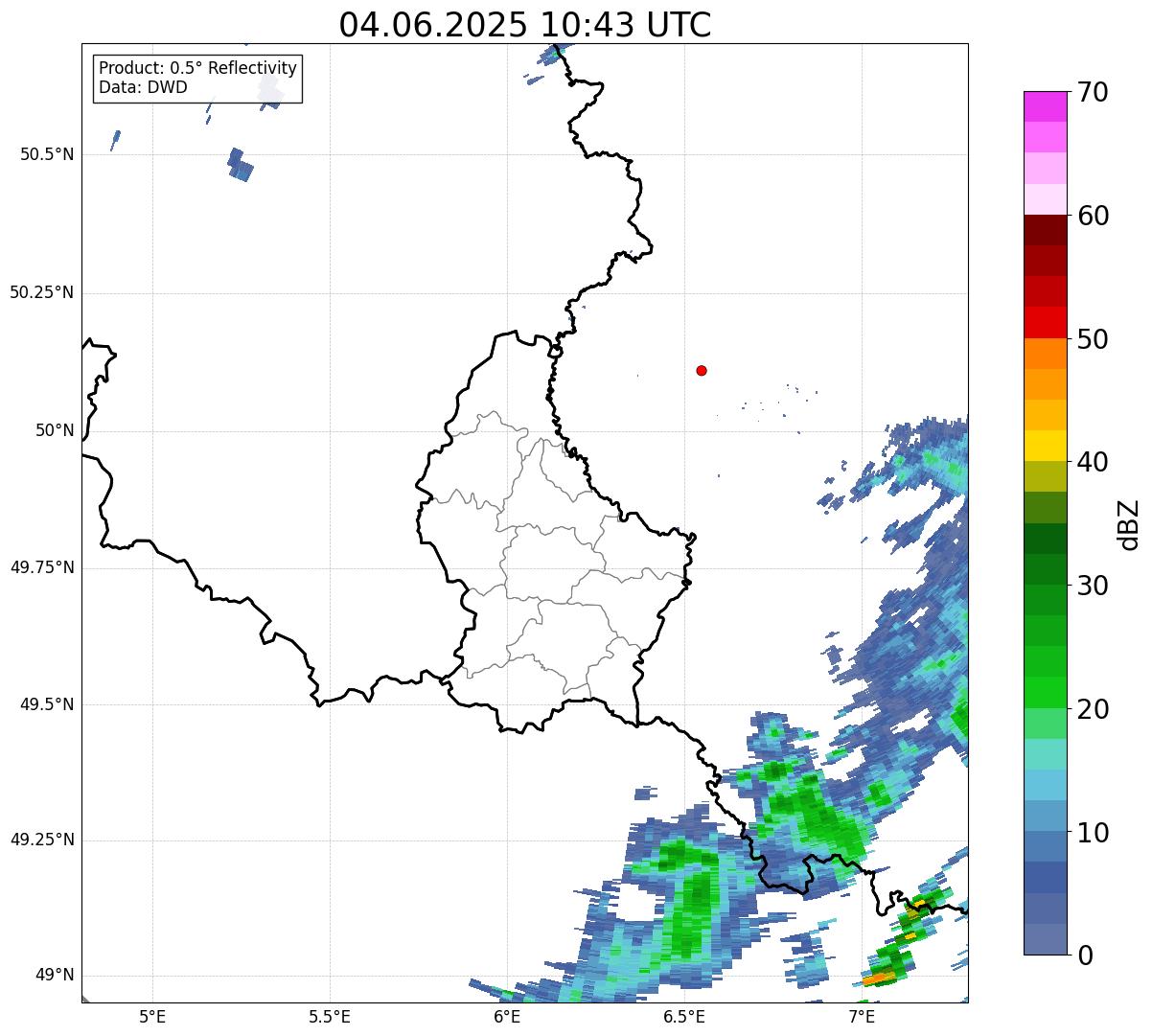Click the 49.75°N latitude label

coord(41,567)
